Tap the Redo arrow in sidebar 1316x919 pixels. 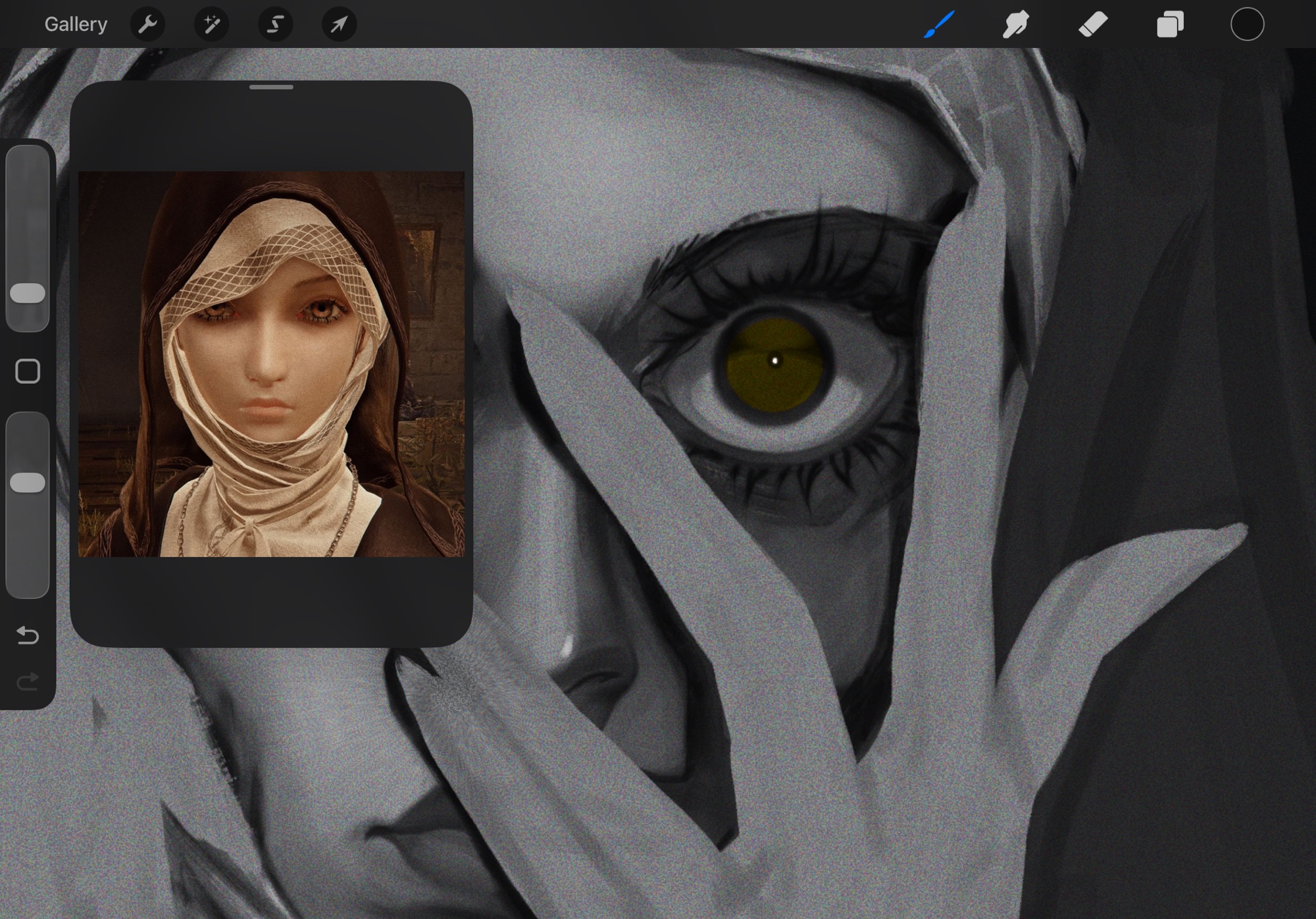[28, 681]
